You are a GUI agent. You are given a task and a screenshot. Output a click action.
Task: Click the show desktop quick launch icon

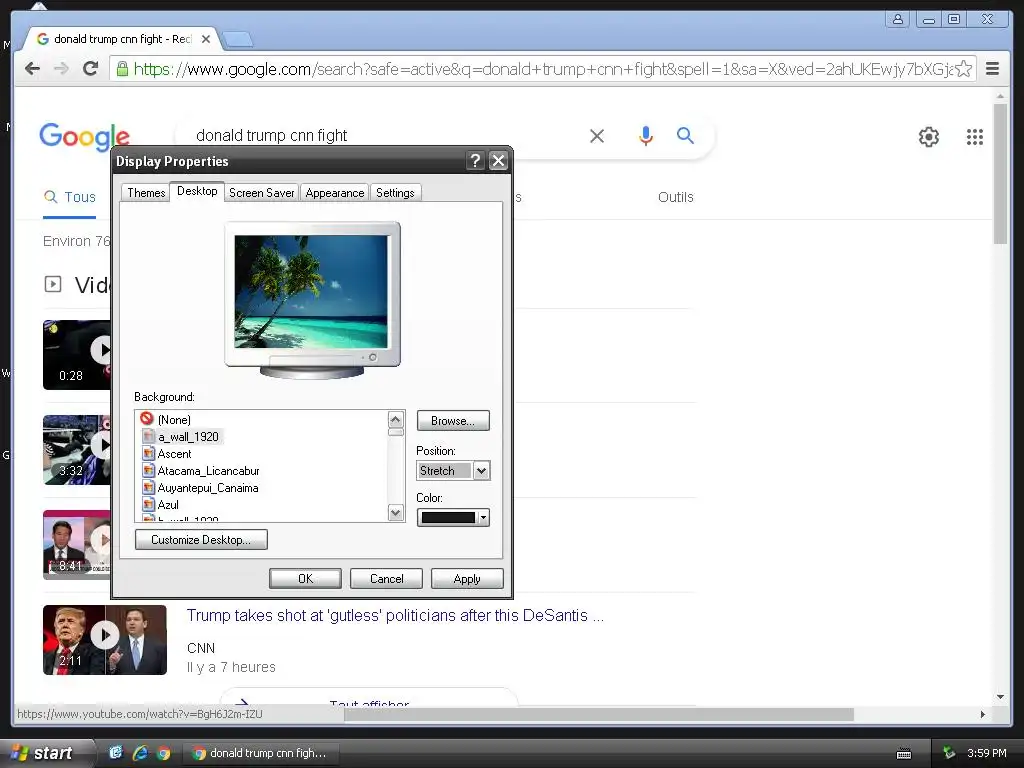(116, 753)
